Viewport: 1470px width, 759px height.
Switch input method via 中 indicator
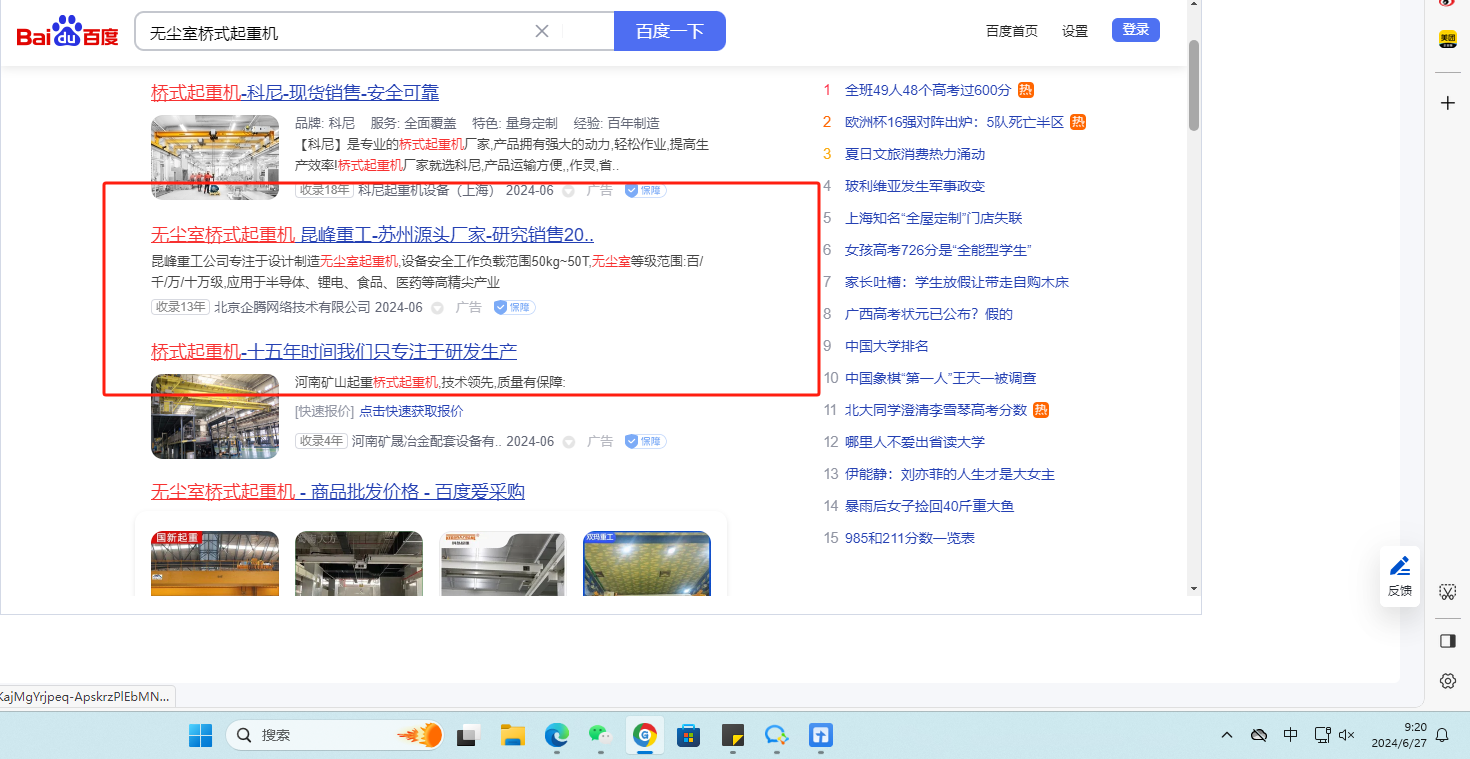[x=1290, y=735]
